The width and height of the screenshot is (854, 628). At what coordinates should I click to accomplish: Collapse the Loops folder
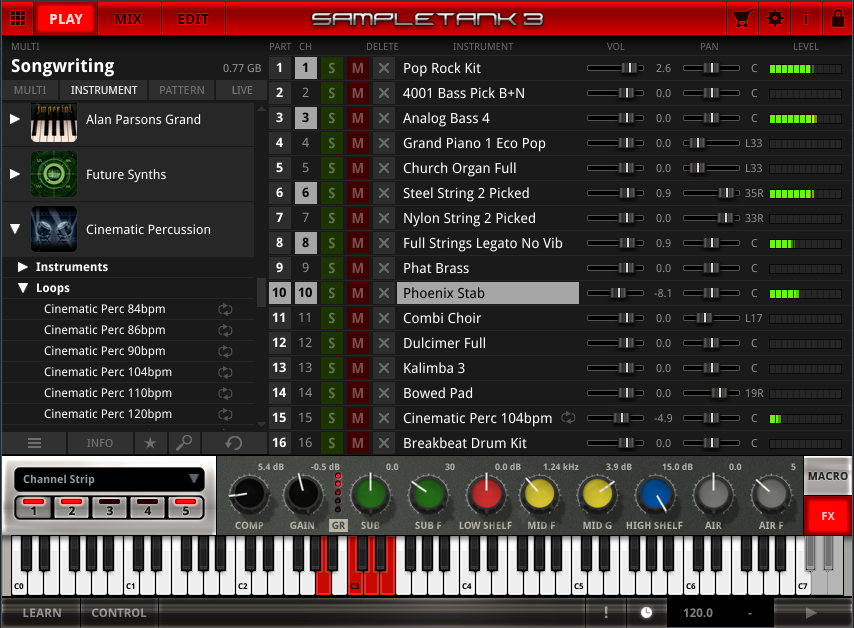24,288
